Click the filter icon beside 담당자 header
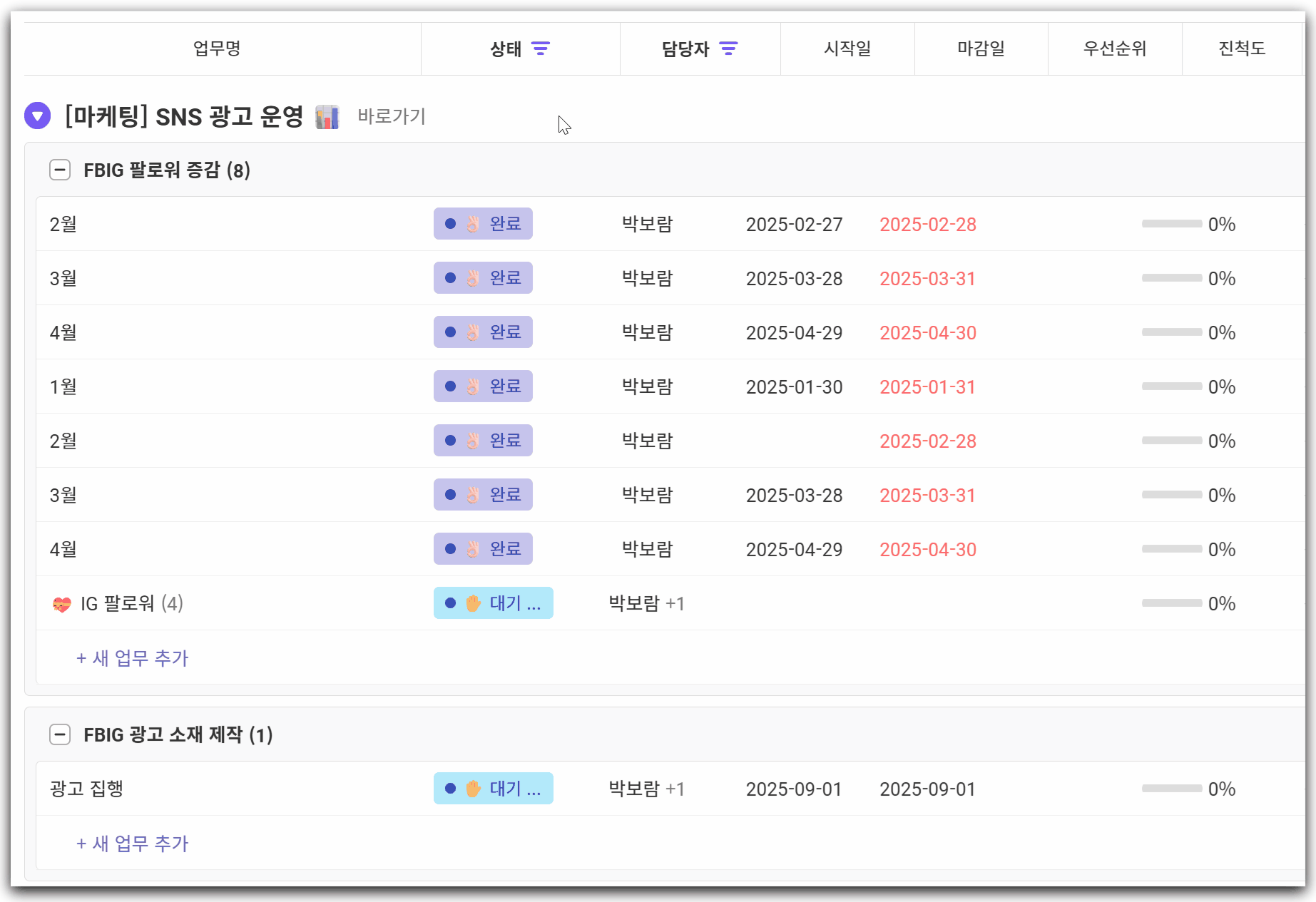1316x902 pixels. pyautogui.click(x=728, y=48)
